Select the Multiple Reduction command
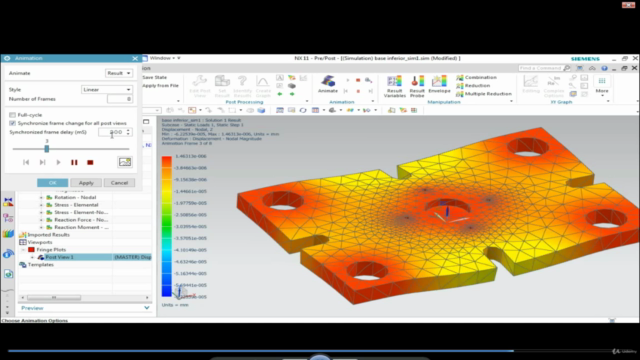This screenshot has height=360, width=640. (484, 93)
